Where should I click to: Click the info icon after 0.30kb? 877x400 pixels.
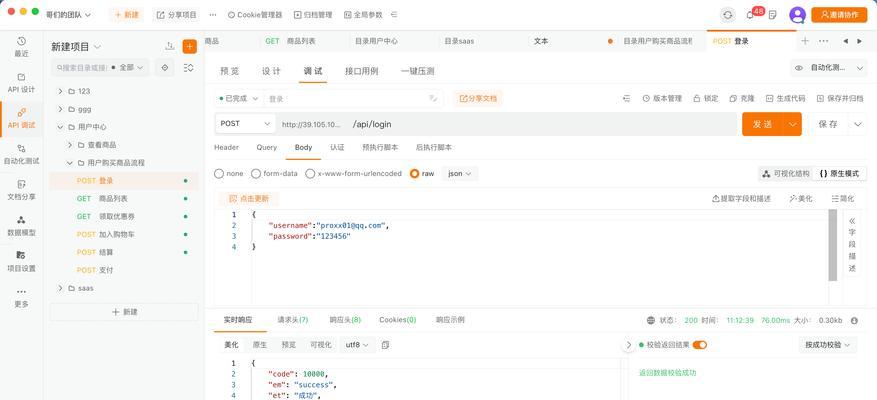tap(854, 321)
